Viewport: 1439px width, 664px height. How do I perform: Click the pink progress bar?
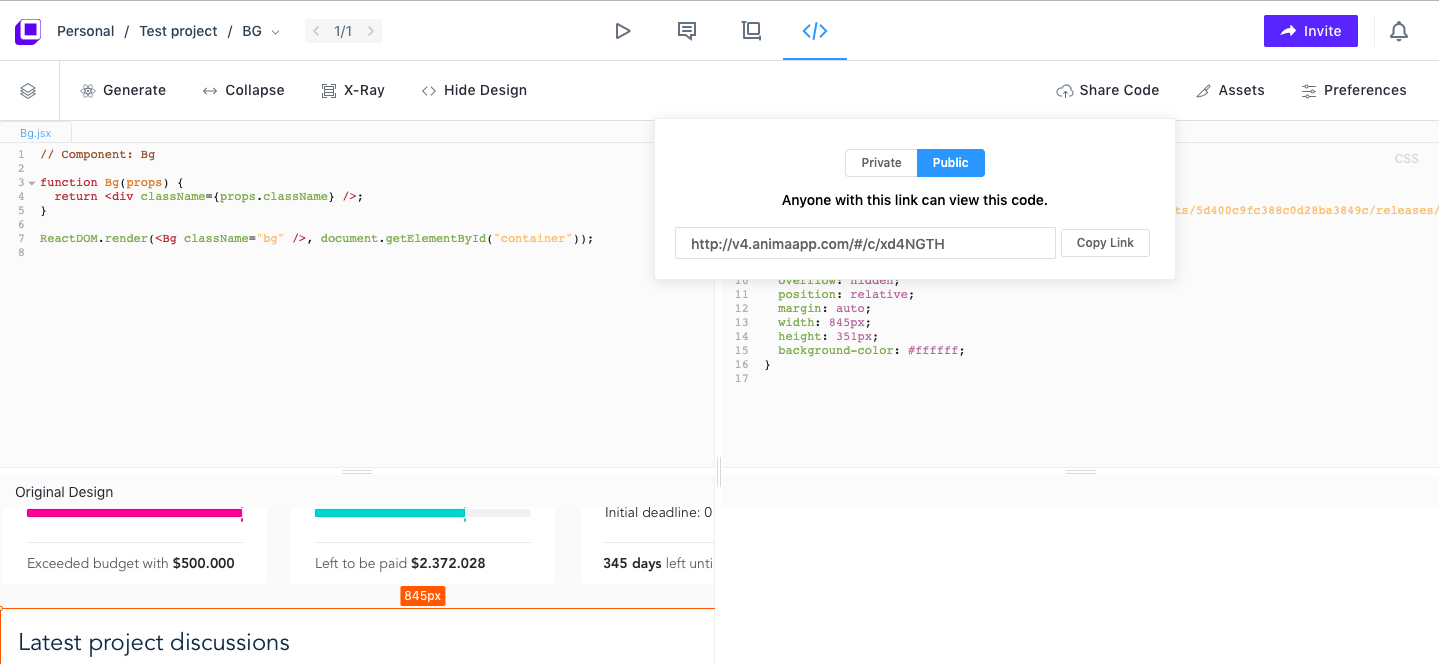pos(134,513)
